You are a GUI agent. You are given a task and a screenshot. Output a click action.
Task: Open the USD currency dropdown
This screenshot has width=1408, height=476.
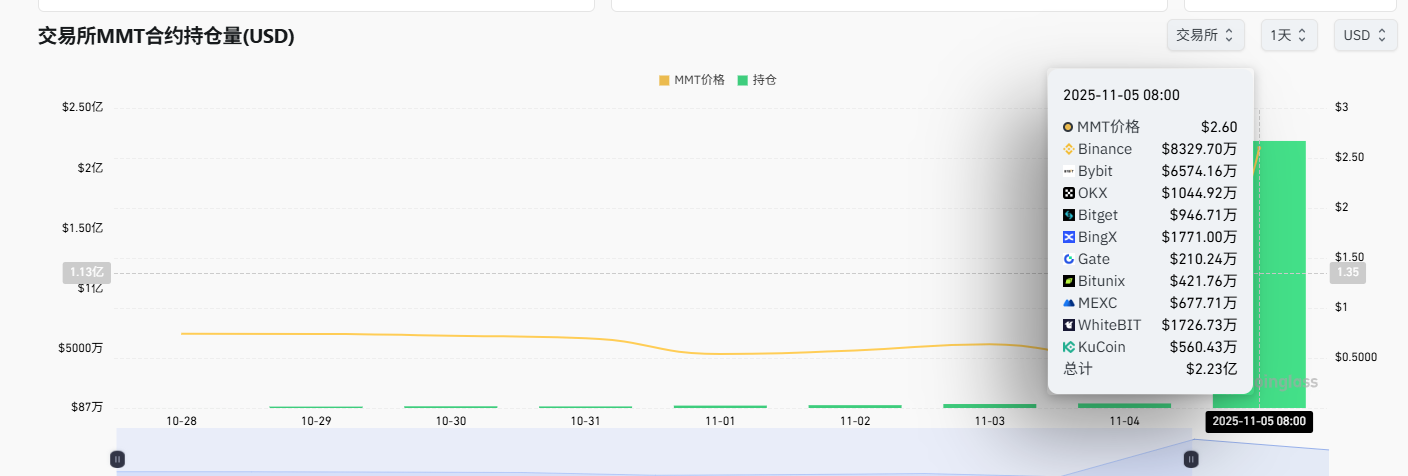[1365, 35]
